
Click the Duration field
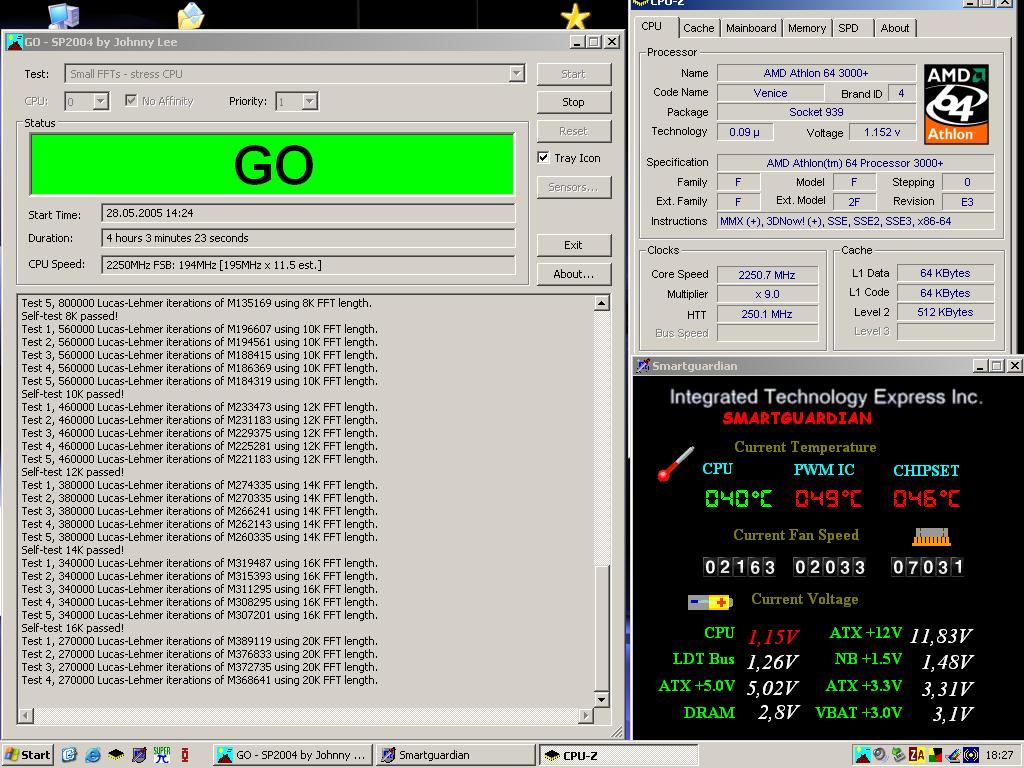(308, 238)
